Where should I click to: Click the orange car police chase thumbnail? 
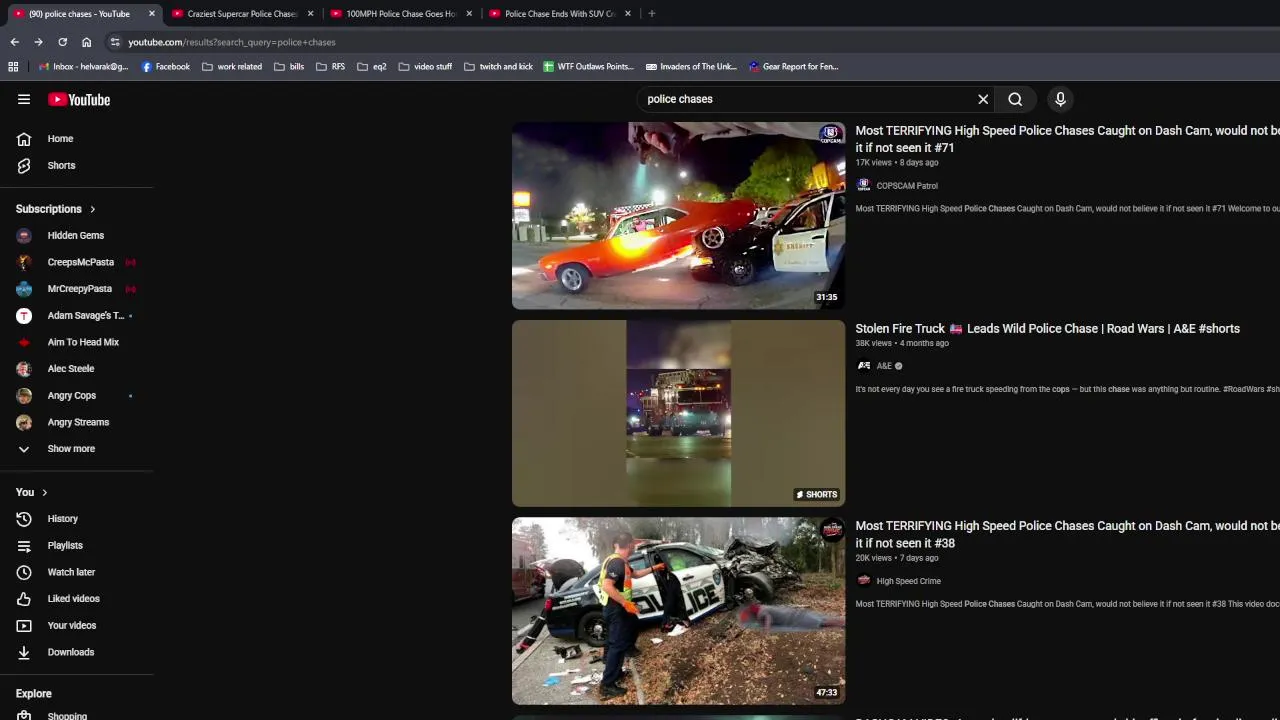coord(678,216)
